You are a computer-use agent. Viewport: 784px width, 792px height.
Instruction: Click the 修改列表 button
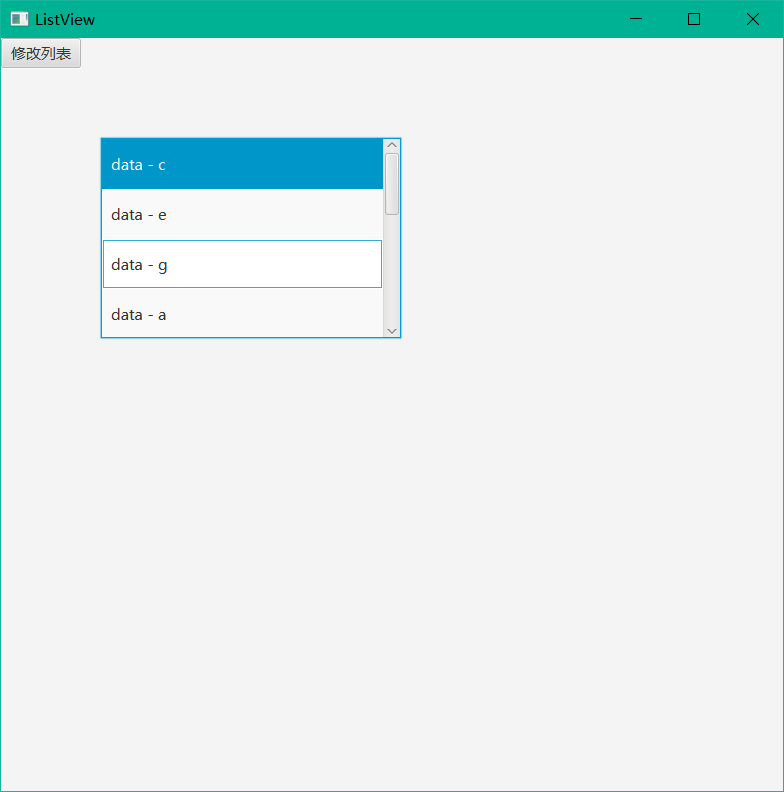point(41,53)
